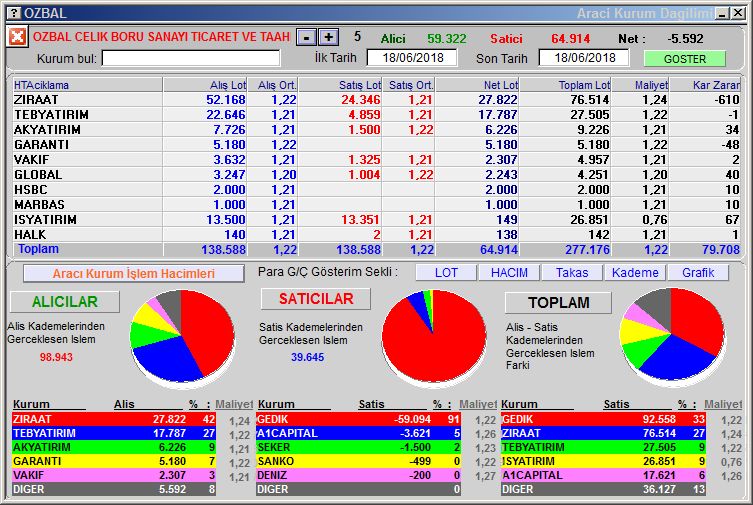Click the SATICILAR button
This screenshot has height=505, width=753.
(316, 299)
